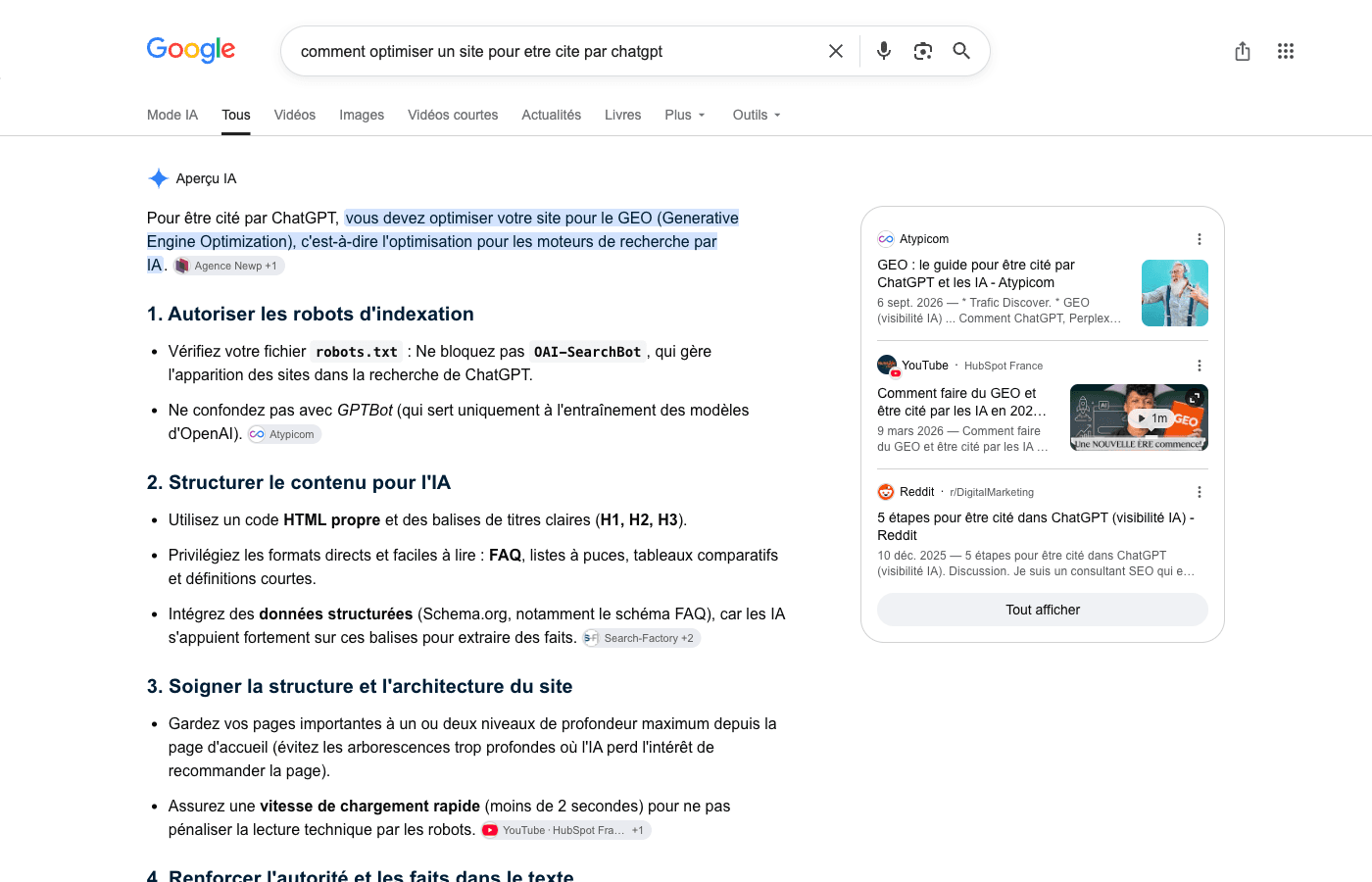Open the Vidéos tab
Image resolution: width=1372 pixels, height=882 pixels.
coord(295,115)
